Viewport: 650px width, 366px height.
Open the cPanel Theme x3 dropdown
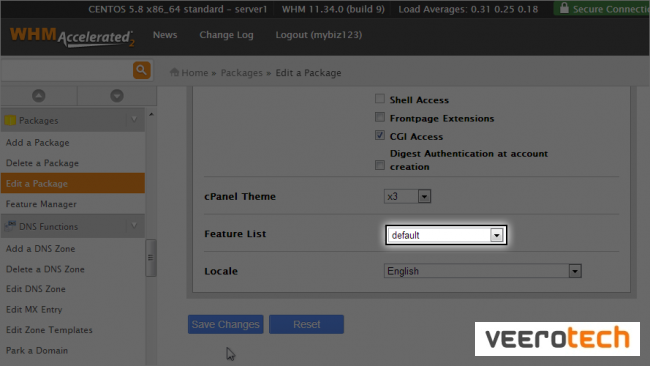click(407, 196)
